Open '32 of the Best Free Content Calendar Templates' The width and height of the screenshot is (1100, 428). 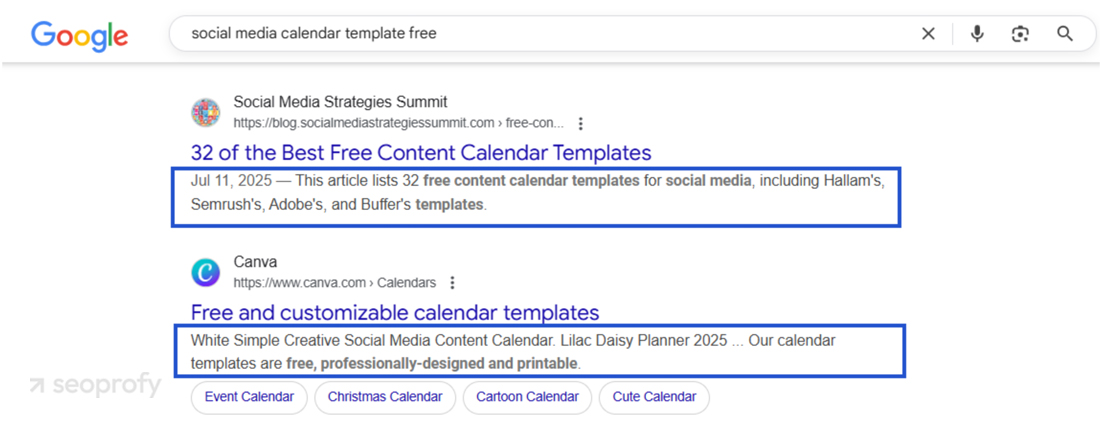pos(421,153)
